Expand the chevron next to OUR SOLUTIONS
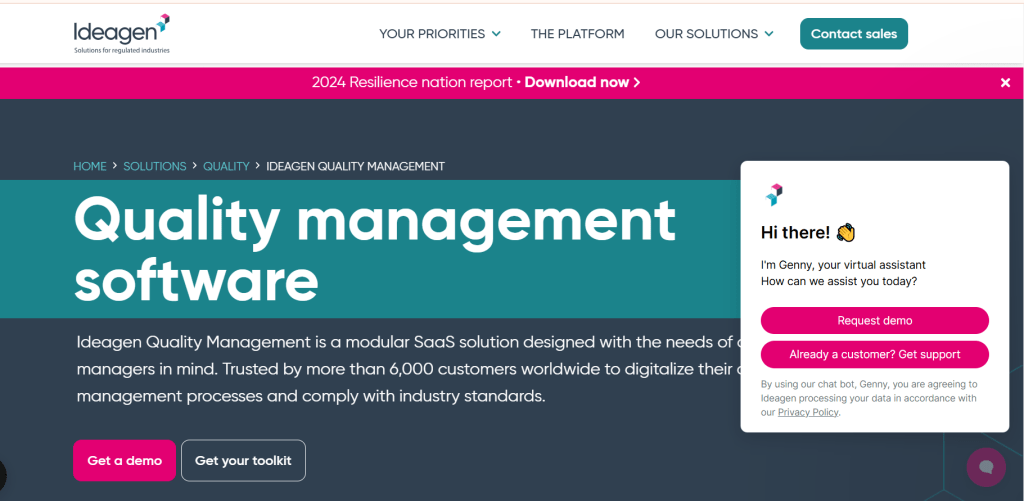This screenshot has height=501, width=1024. (x=769, y=34)
